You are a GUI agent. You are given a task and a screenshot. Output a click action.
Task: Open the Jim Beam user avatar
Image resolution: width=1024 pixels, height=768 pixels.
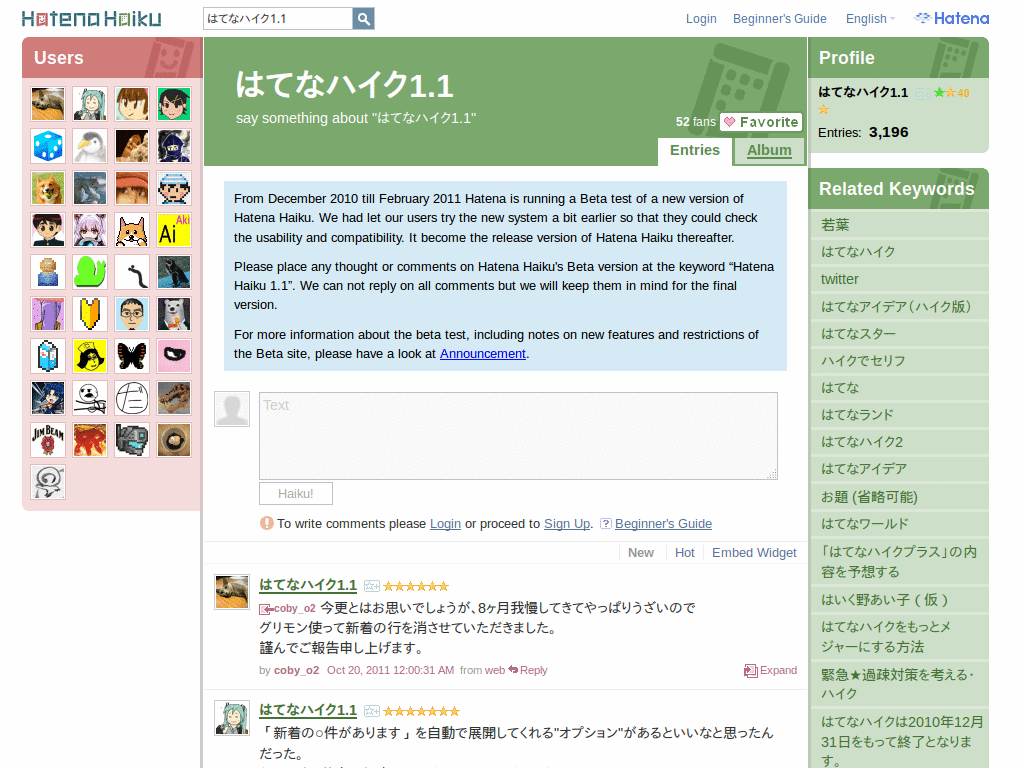tap(48, 440)
